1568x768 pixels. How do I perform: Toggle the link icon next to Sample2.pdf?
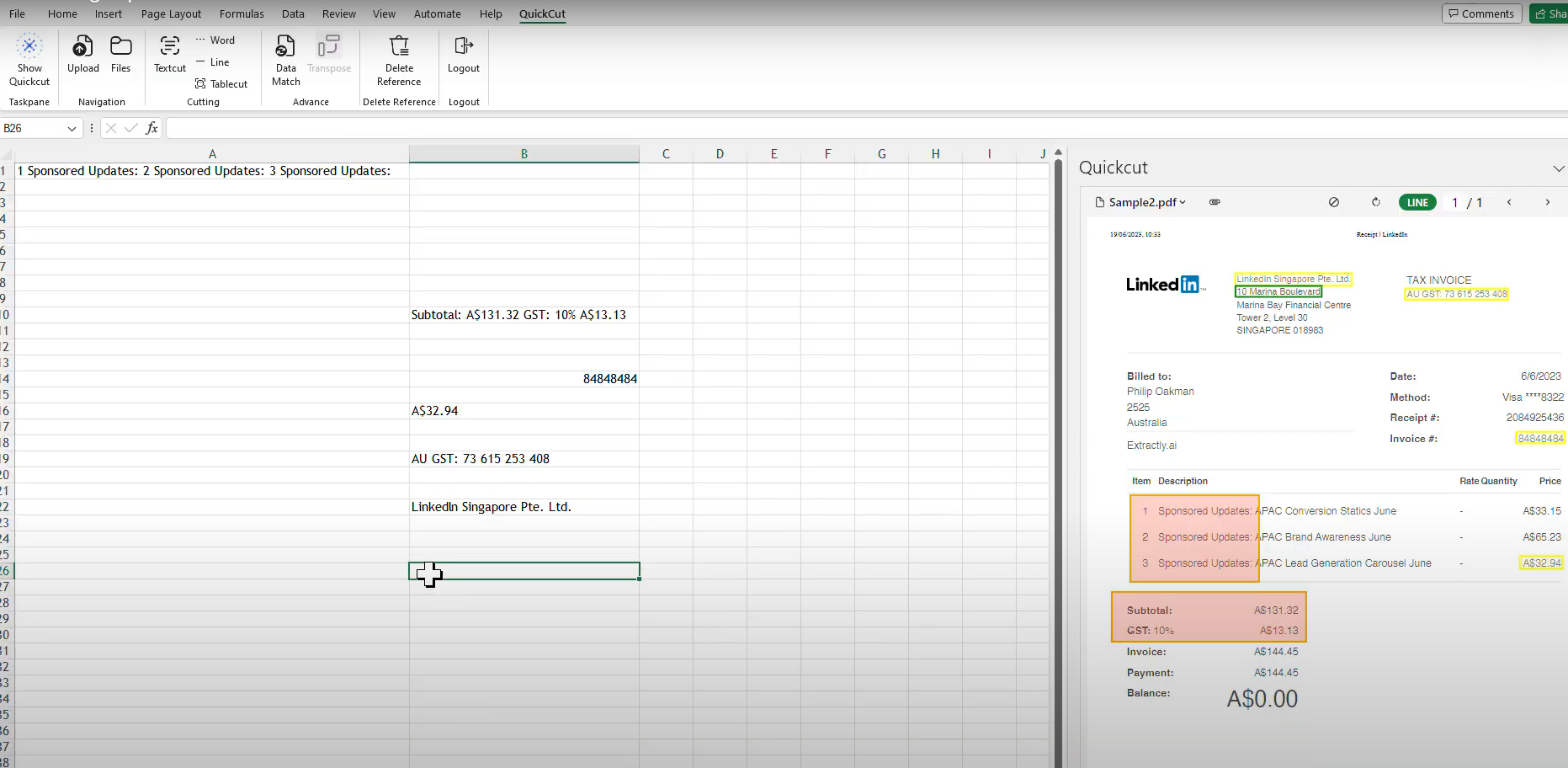1215,202
